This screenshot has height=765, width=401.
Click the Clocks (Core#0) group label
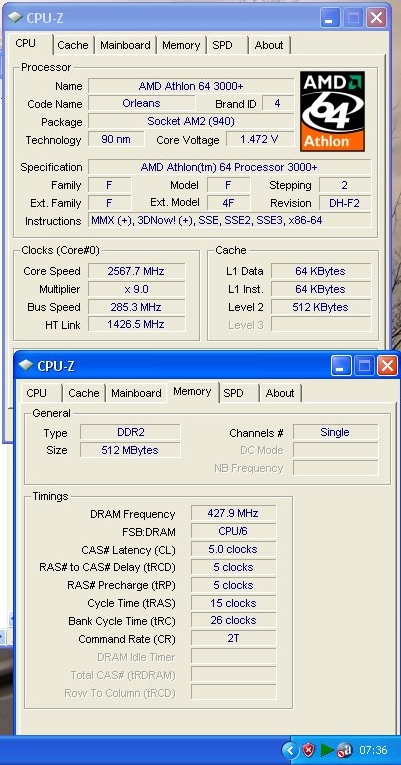pyautogui.click(x=60, y=250)
